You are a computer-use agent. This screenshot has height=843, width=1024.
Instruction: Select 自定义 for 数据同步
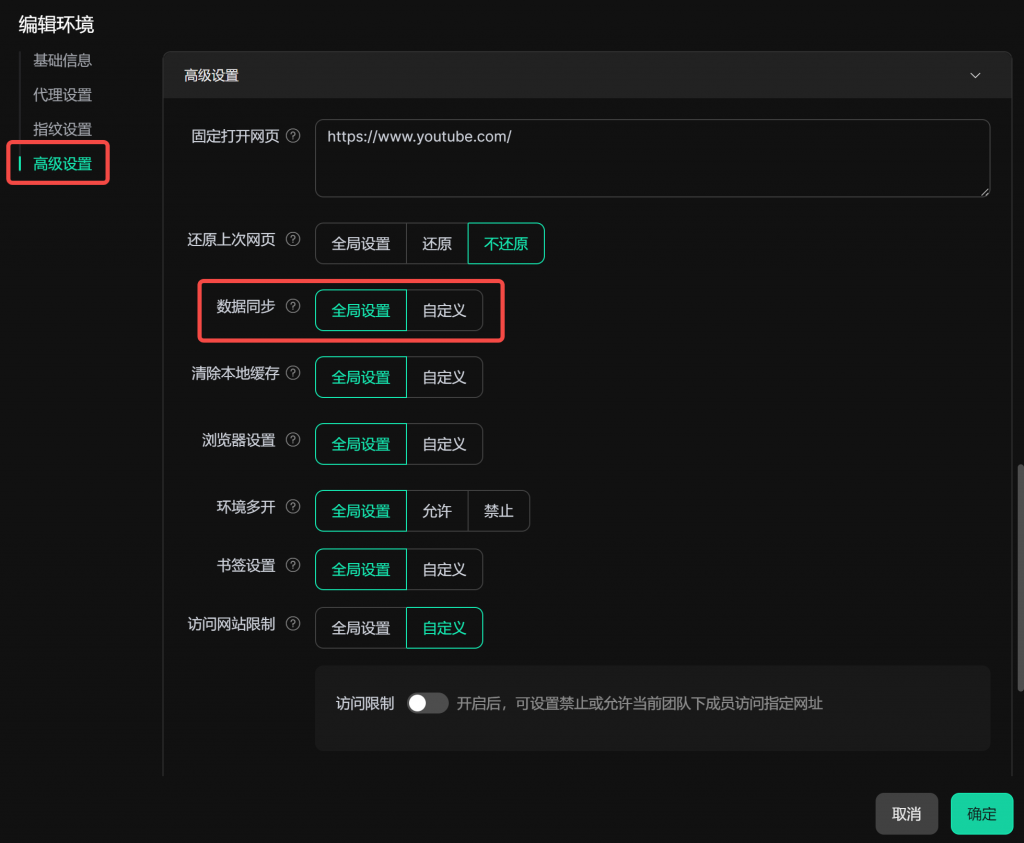444,311
